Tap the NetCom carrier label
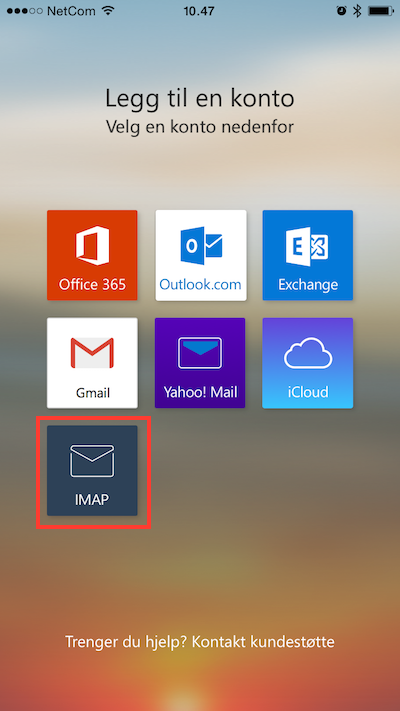 click(x=72, y=11)
